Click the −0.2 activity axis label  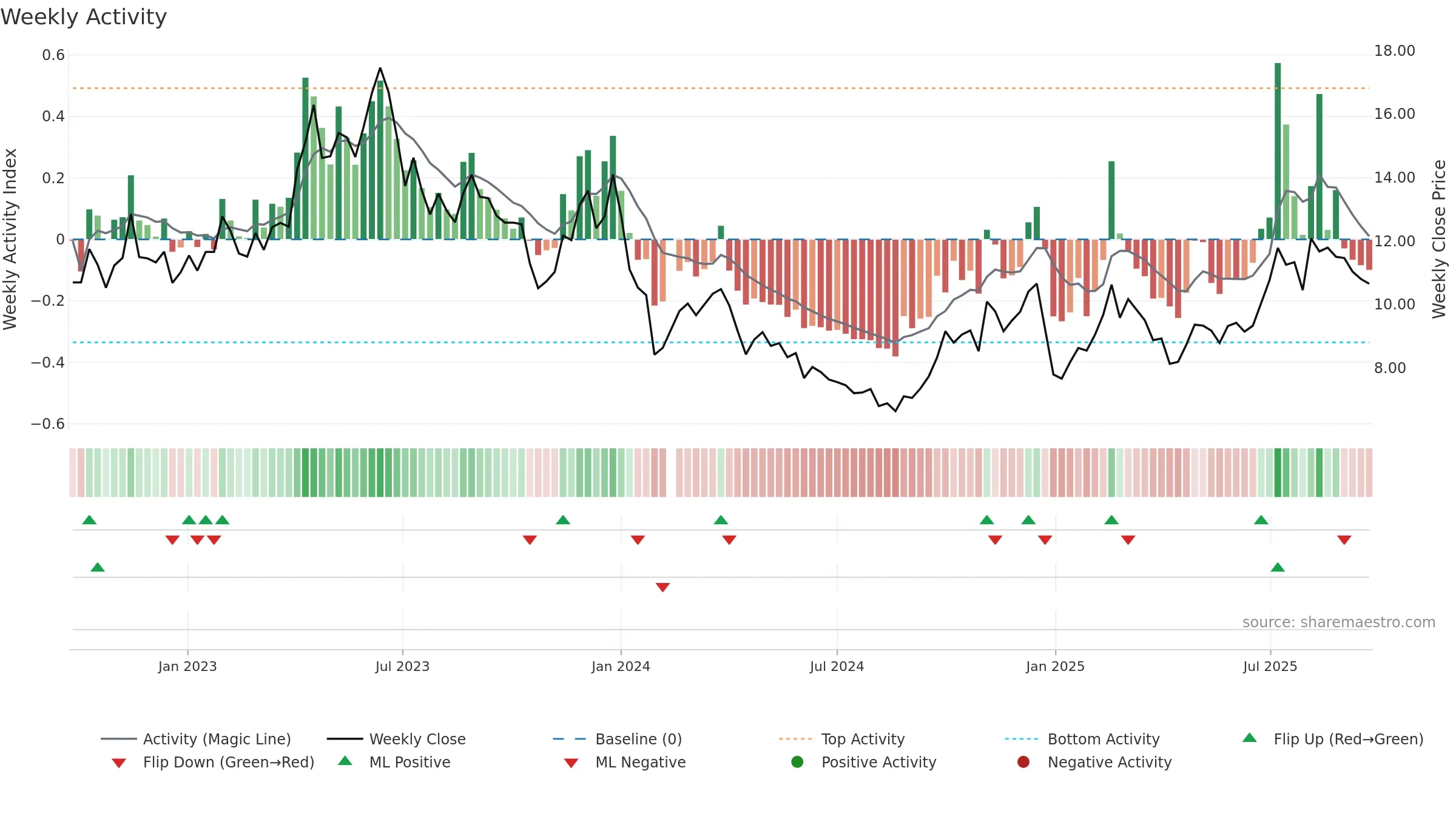(x=48, y=301)
